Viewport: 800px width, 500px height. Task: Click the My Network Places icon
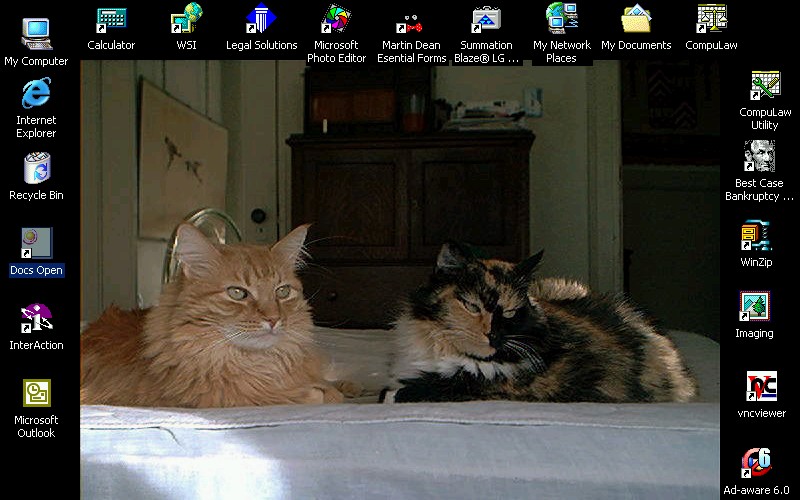562,18
